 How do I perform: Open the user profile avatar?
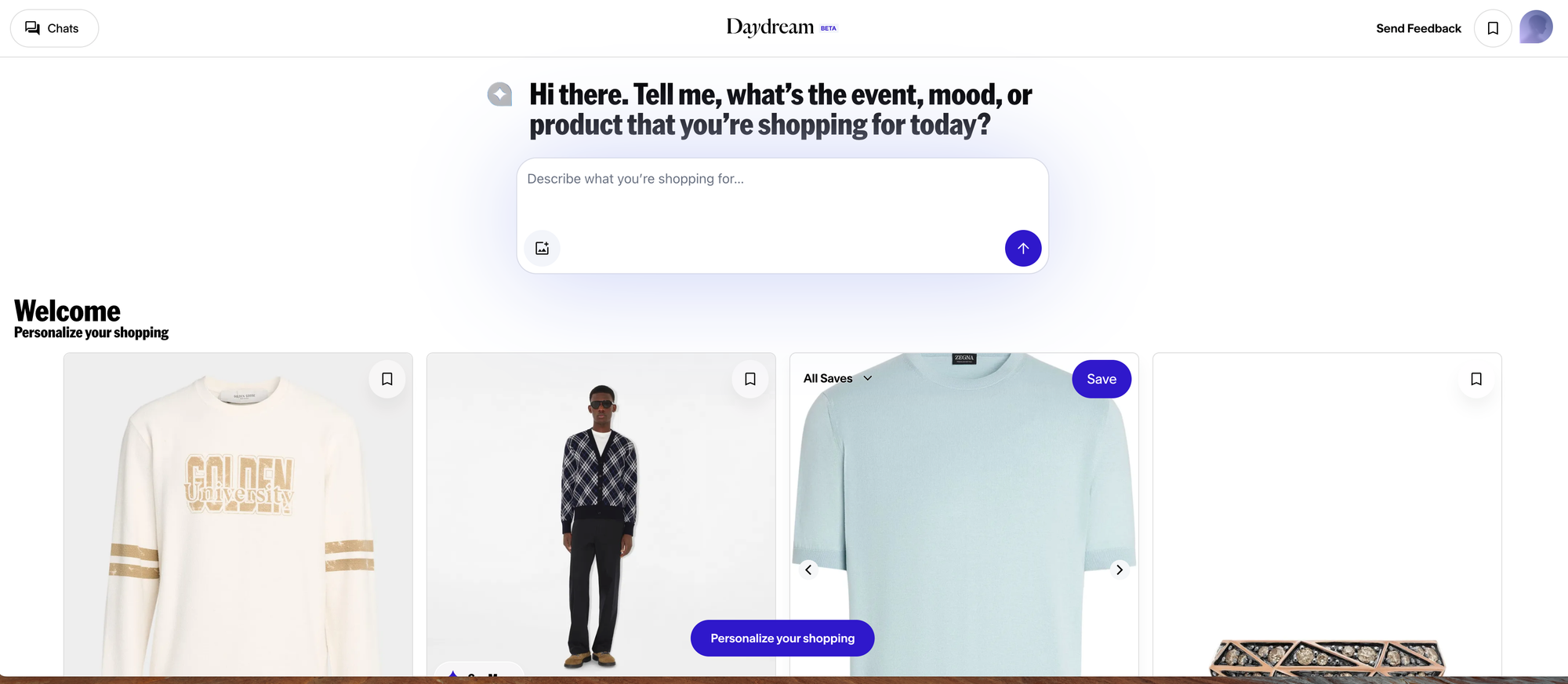pos(1536,27)
